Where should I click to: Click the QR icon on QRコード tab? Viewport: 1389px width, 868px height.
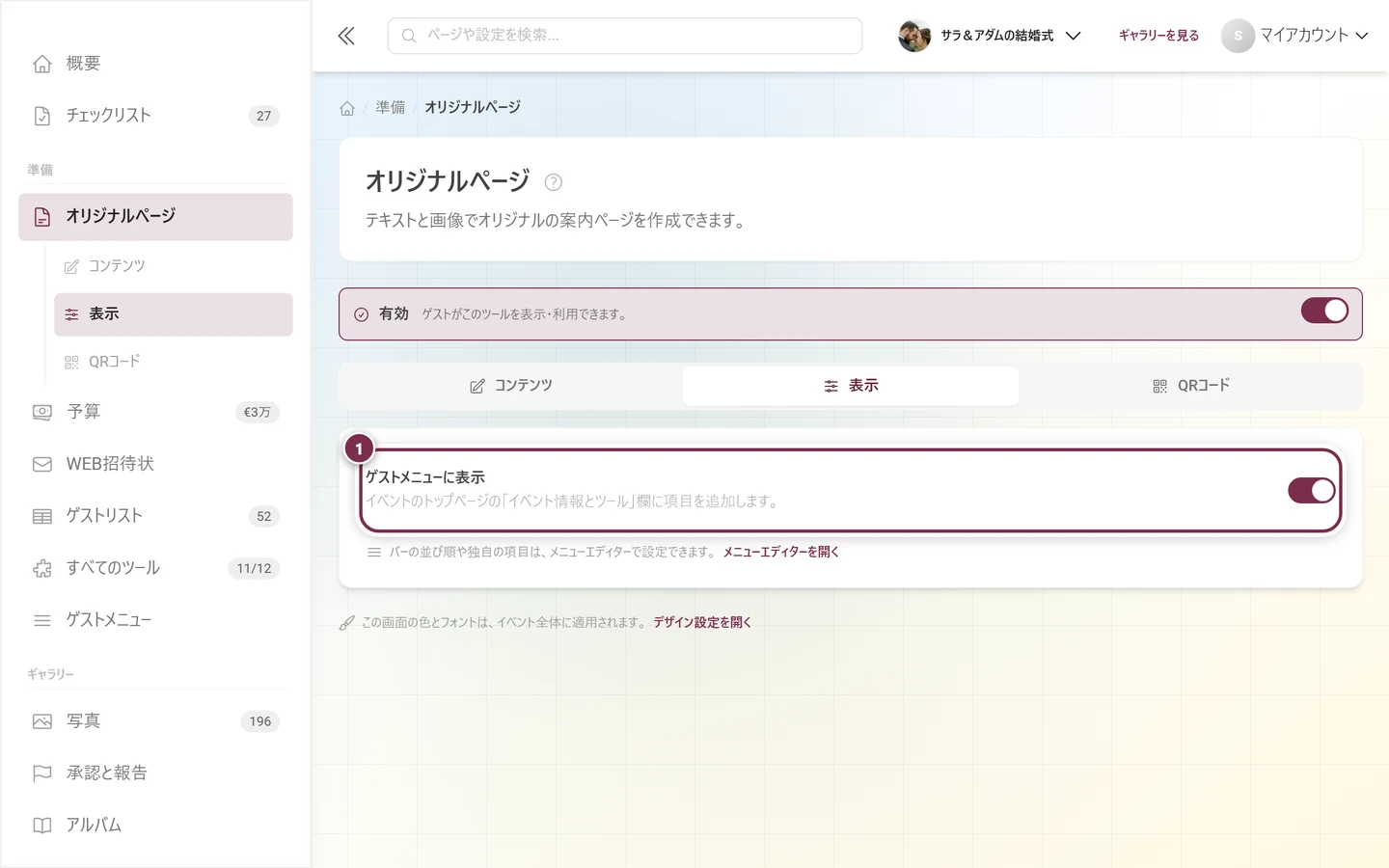tap(1159, 386)
